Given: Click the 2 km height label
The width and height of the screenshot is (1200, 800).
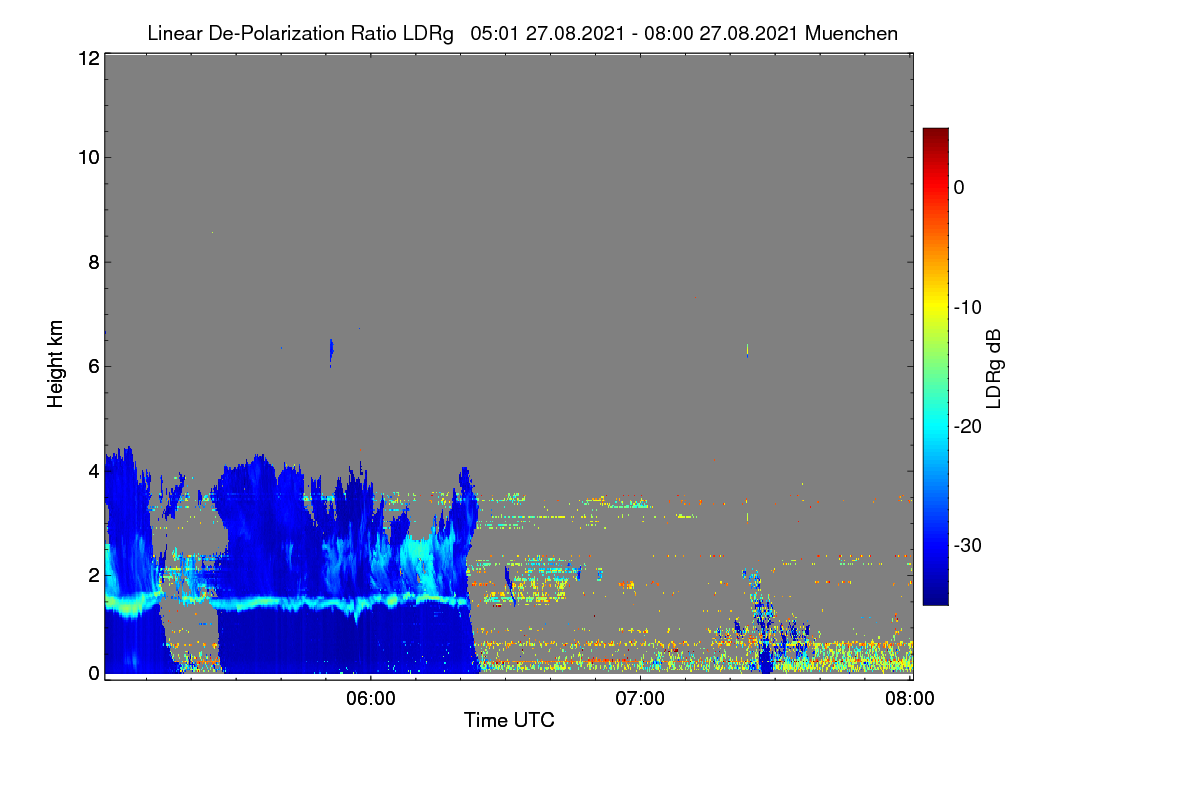Looking at the screenshot, I should coord(92,574).
